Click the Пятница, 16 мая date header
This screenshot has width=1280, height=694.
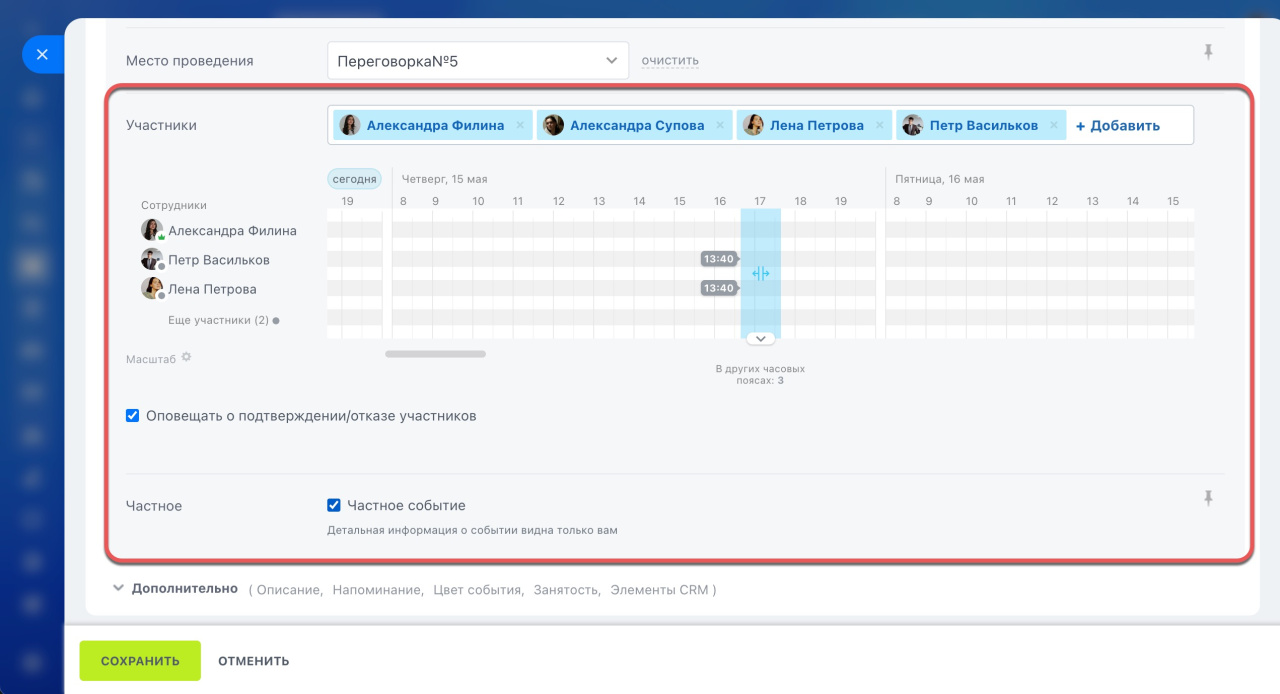tap(940, 179)
